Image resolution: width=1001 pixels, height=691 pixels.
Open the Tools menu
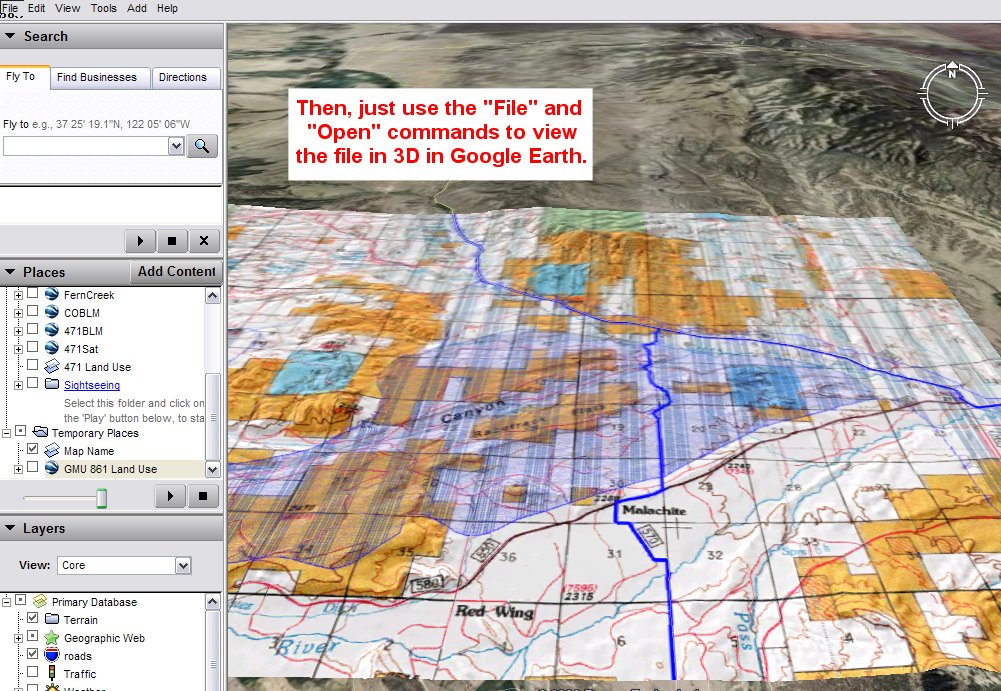tap(103, 8)
